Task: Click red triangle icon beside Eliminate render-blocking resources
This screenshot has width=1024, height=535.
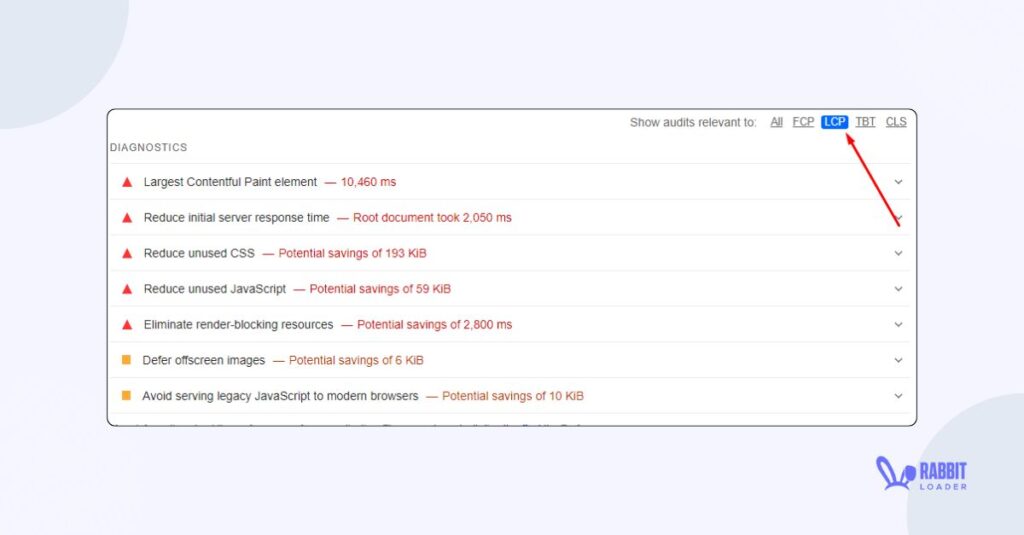Action: [x=127, y=325]
